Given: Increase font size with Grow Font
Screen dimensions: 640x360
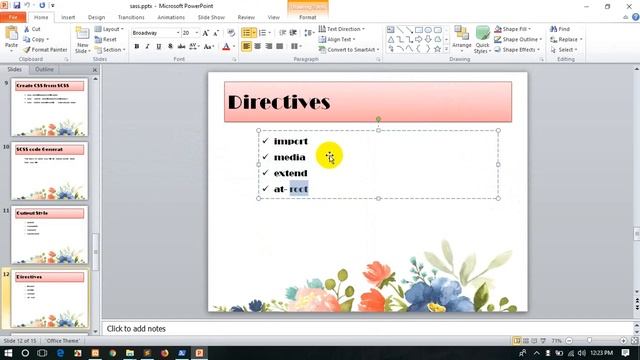Looking at the screenshot, I should [x=206, y=33].
